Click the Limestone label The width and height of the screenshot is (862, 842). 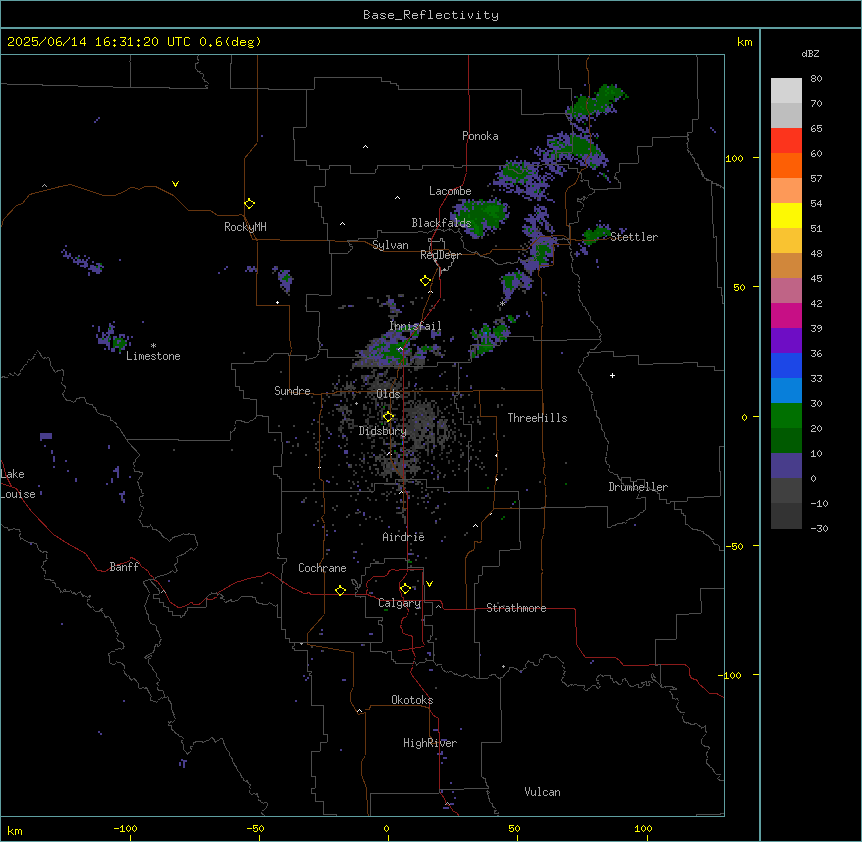click(x=153, y=356)
